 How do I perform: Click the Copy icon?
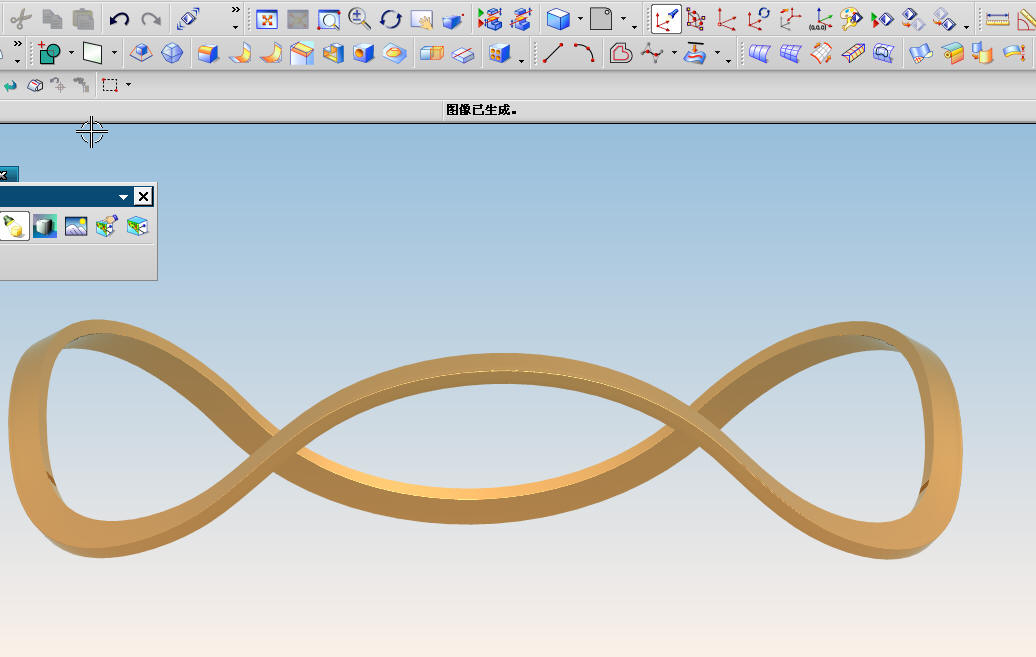coord(52,19)
